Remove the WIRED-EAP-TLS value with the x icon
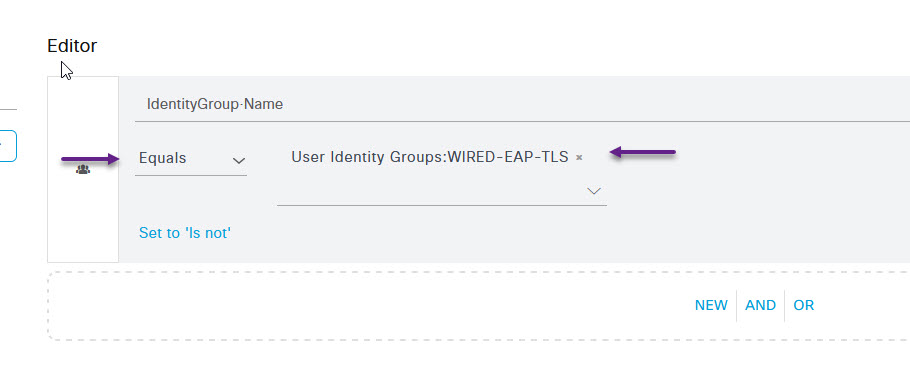Screen dimensions: 910x385 (x=579, y=157)
